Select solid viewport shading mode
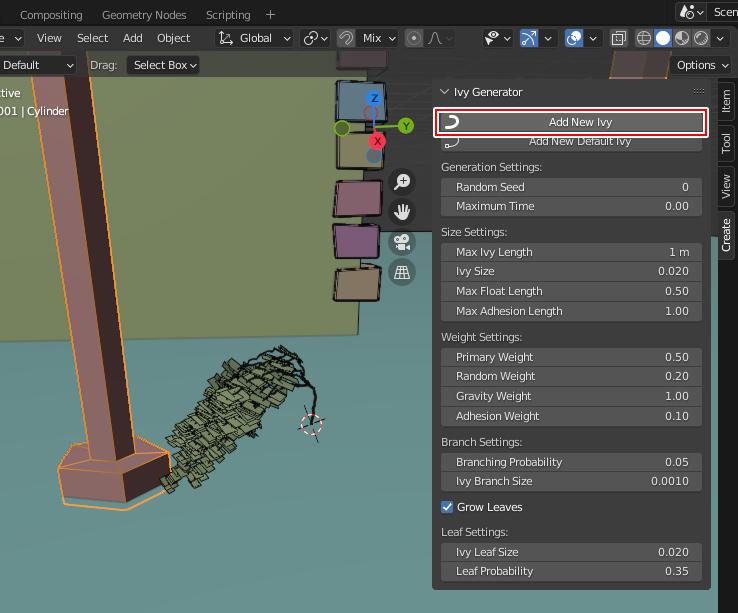The width and height of the screenshot is (738, 613). click(x=662, y=38)
